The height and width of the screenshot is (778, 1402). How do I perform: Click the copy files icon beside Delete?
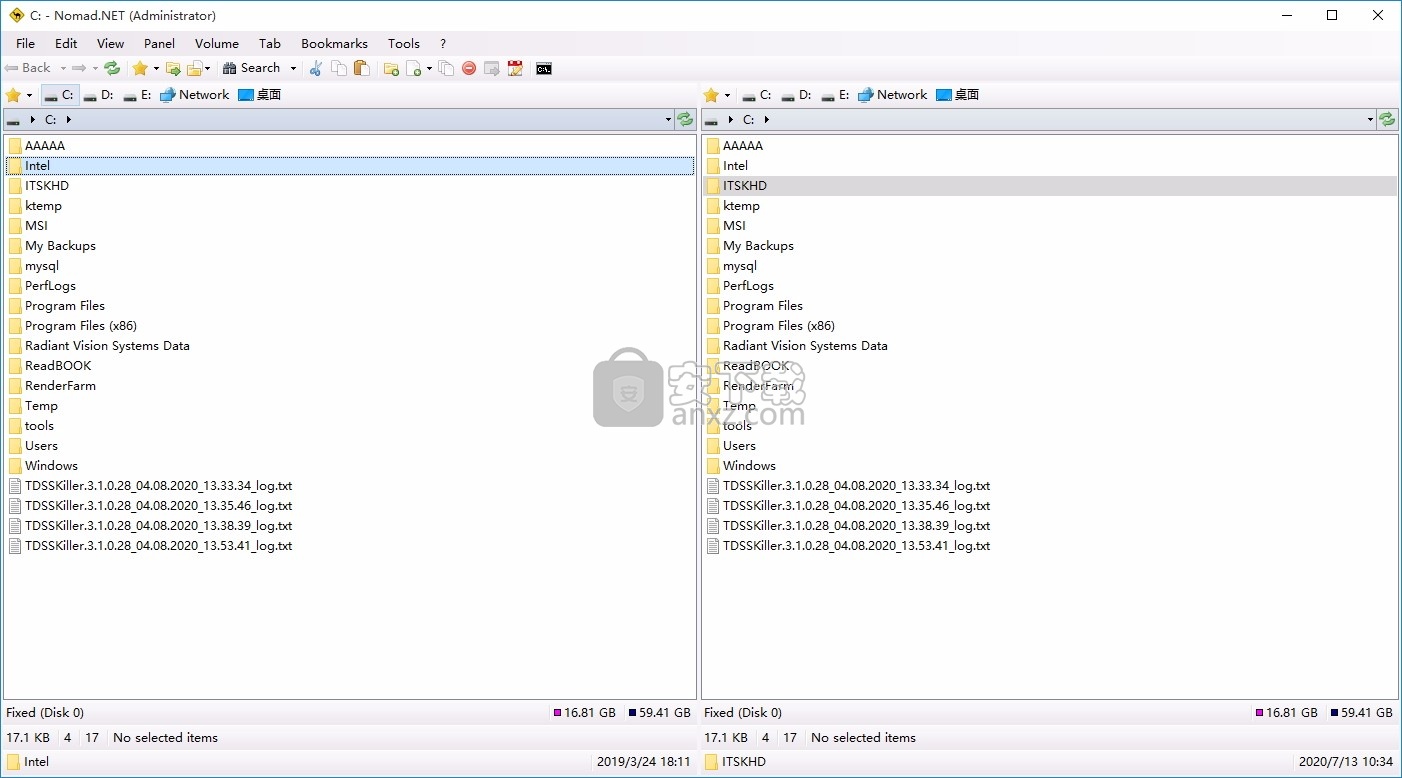click(x=446, y=68)
